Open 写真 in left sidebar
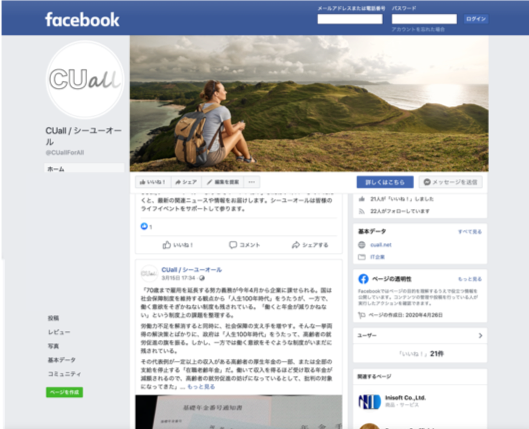Image resolution: width=529 pixels, height=429 pixels. [53, 346]
